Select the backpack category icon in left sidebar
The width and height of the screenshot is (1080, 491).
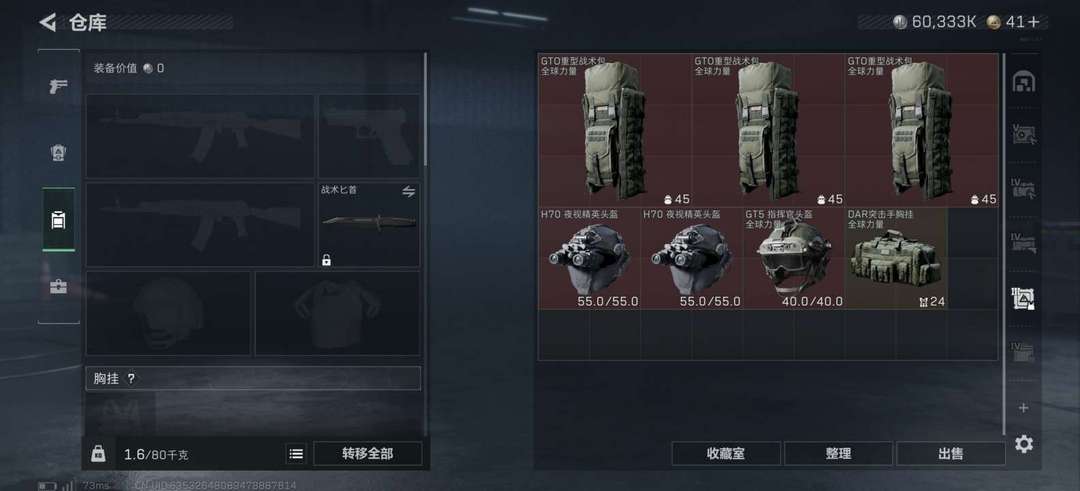tap(59, 220)
